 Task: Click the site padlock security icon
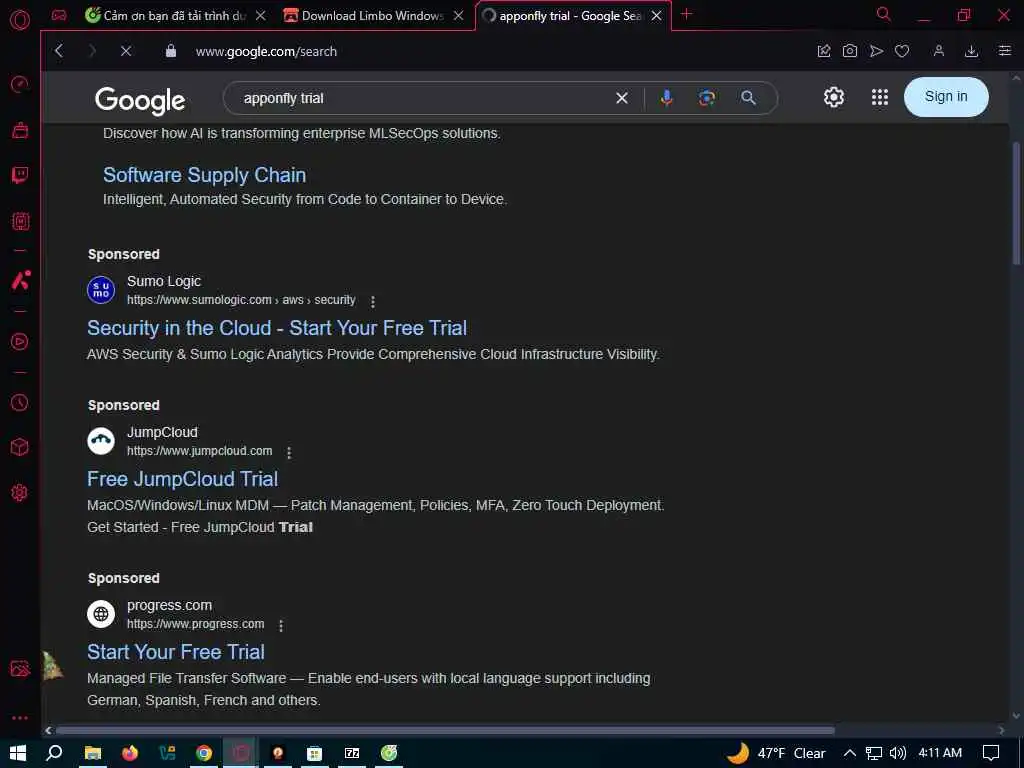(170, 51)
